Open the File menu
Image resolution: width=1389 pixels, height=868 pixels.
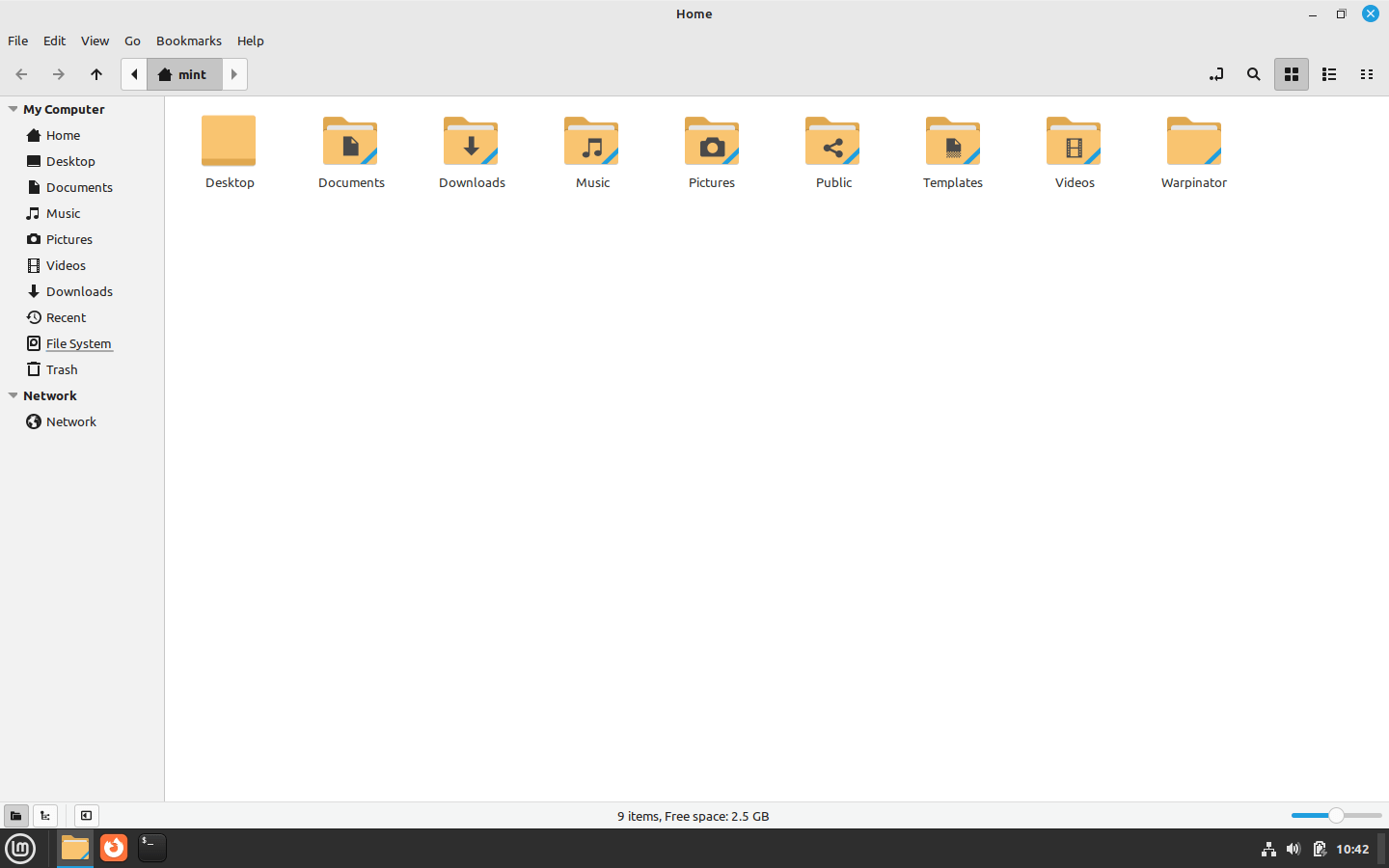click(x=18, y=41)
